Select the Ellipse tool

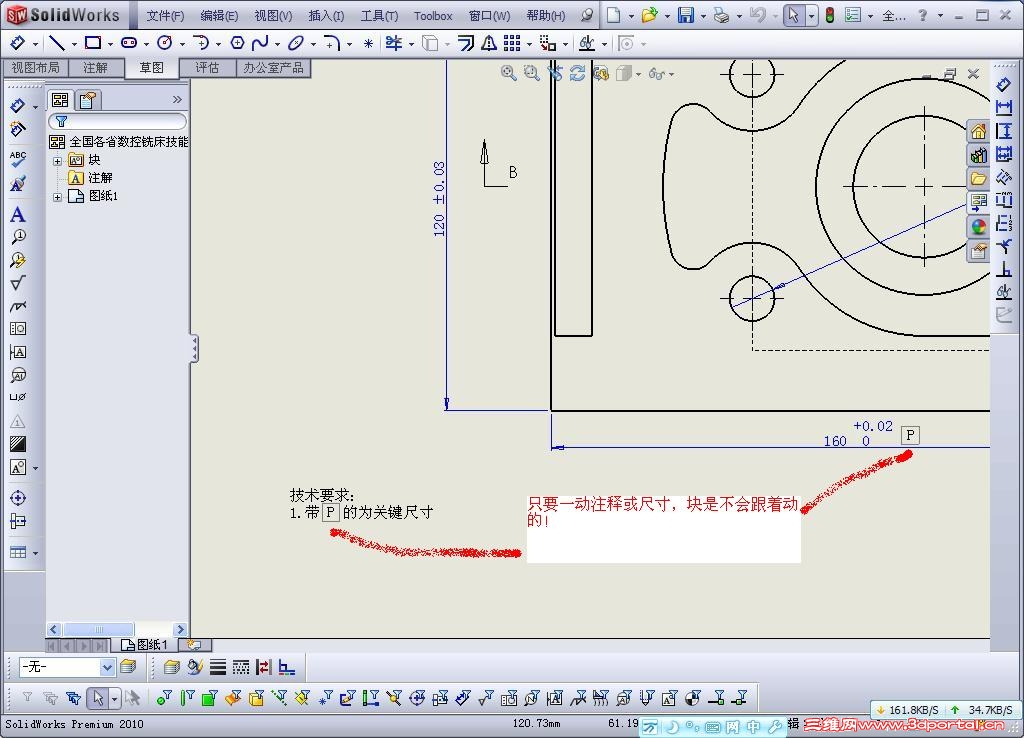point(296,43)
